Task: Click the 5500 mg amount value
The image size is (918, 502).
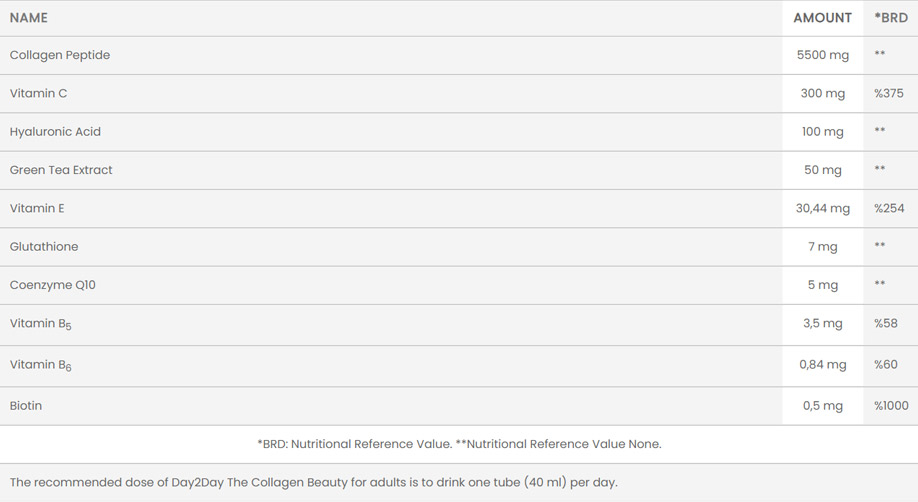Action: [822, 55]
